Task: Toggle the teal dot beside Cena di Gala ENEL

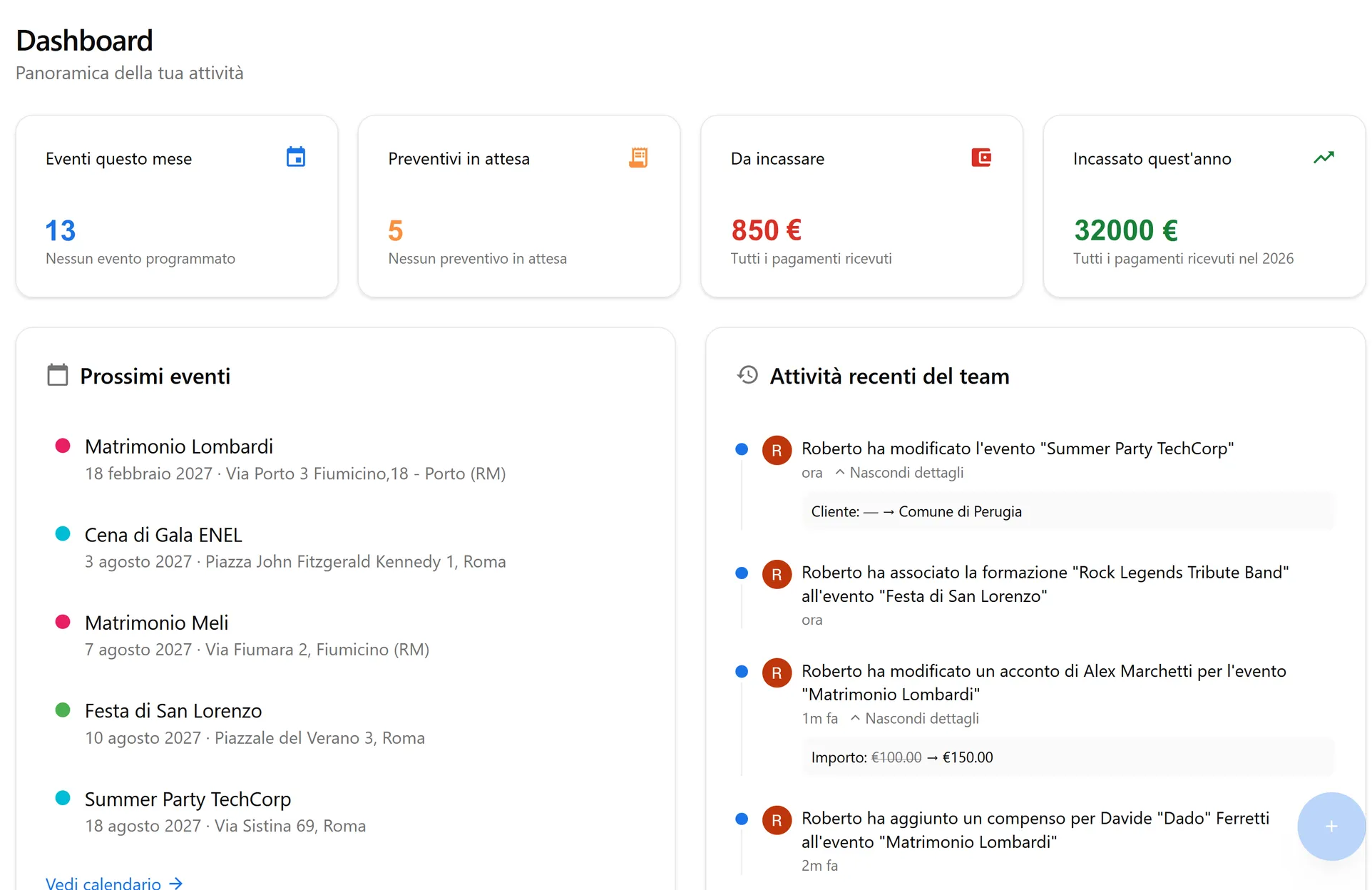Action: 63,533
